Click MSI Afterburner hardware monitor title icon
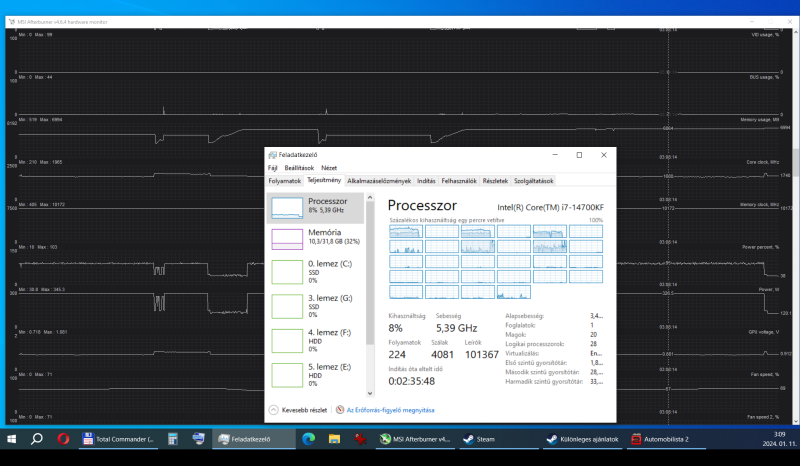The image size is (800, 466). 12,22
